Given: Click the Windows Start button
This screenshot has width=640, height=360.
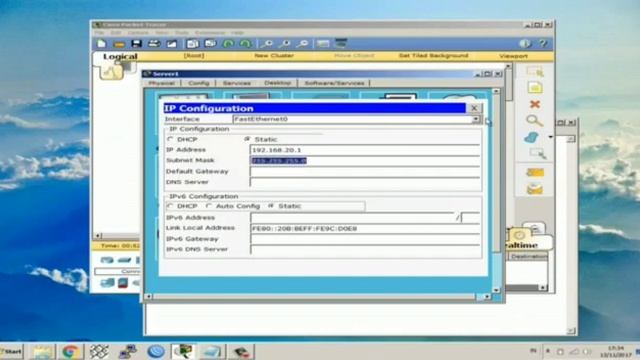Looking at the screenshot, I should (x=12, y=351).
